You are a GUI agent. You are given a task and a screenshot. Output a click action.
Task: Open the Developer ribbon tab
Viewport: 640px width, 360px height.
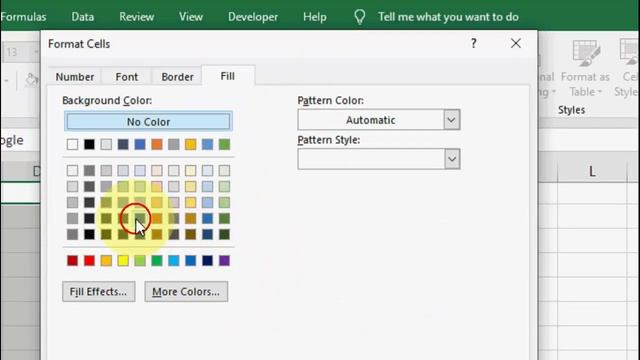[253, 17]
